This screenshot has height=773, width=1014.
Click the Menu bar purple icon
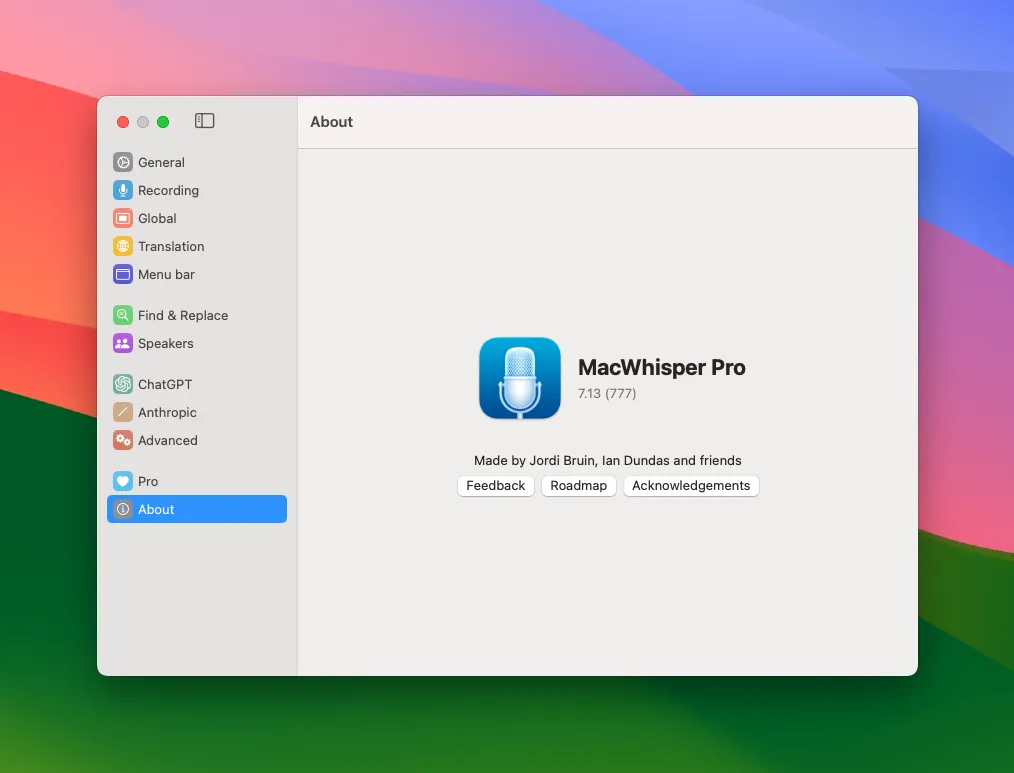click(123, 274)
